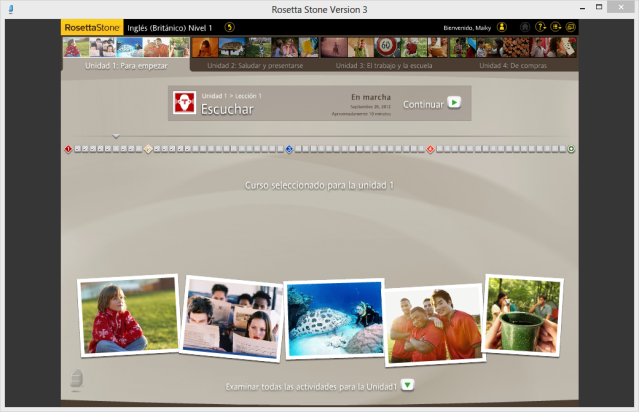Image resolution: width=639 pixels, height=412 pixels.
Task: Open the user profile icon beside Bienvenida
Action: [x=501, y=28]
